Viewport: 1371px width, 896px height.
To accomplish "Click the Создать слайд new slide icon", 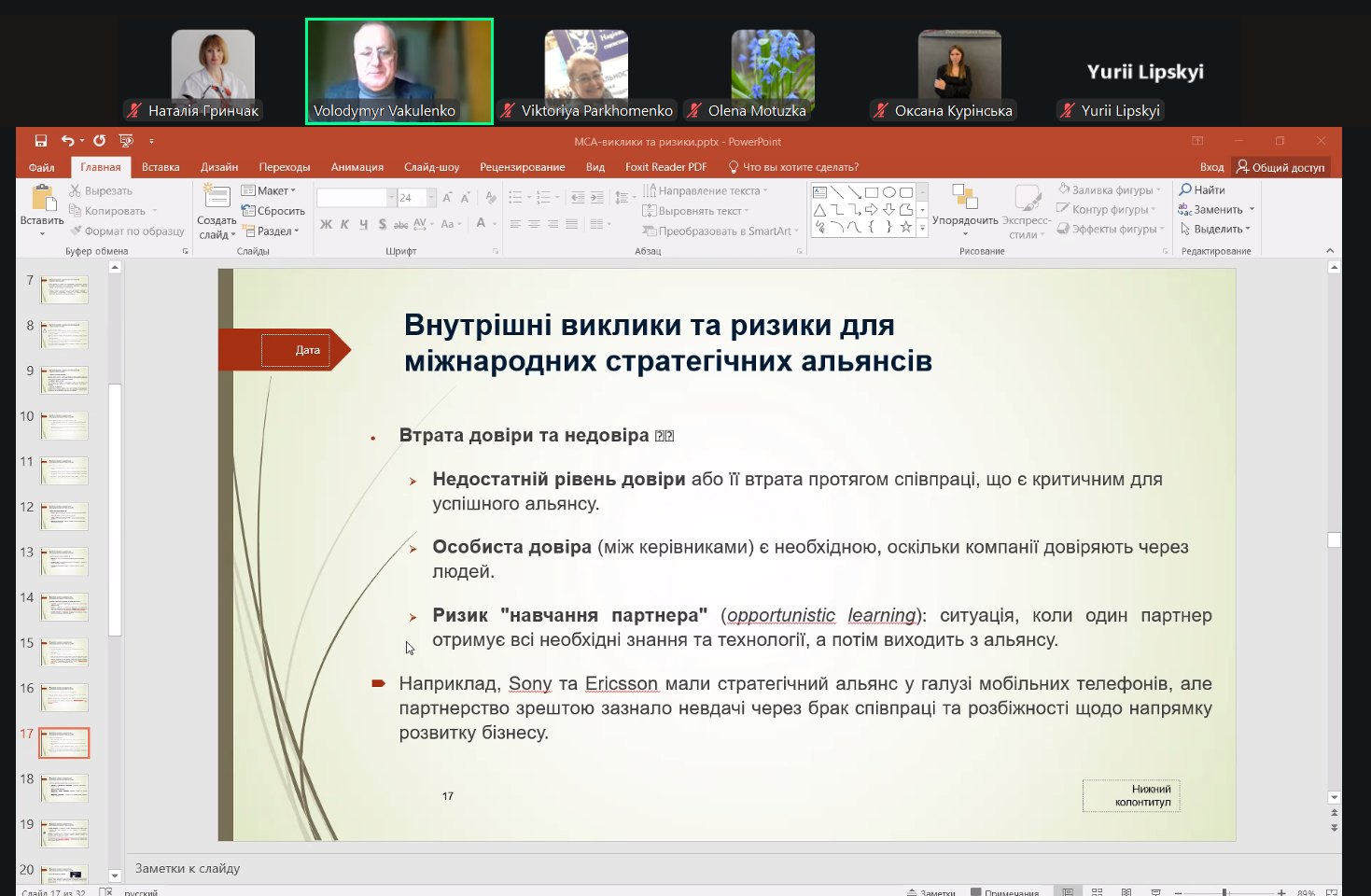I will (217, 197).
